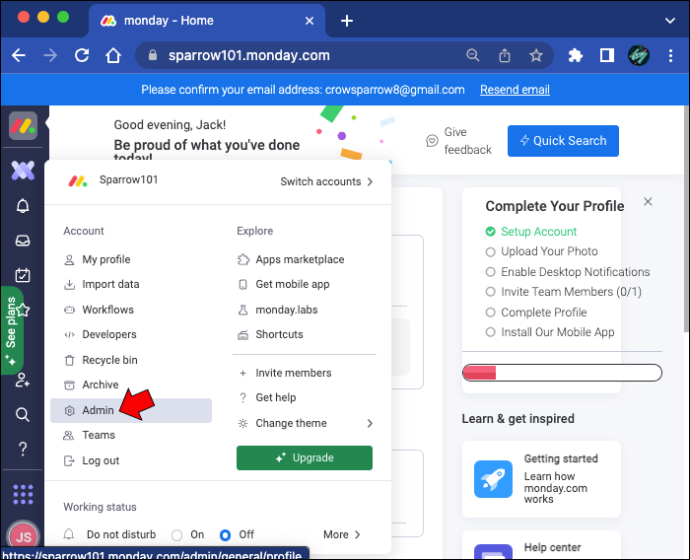Viewport: 690px width, 560px height.
Task: Open notifications bell in left sidebar
Action: 23,206
